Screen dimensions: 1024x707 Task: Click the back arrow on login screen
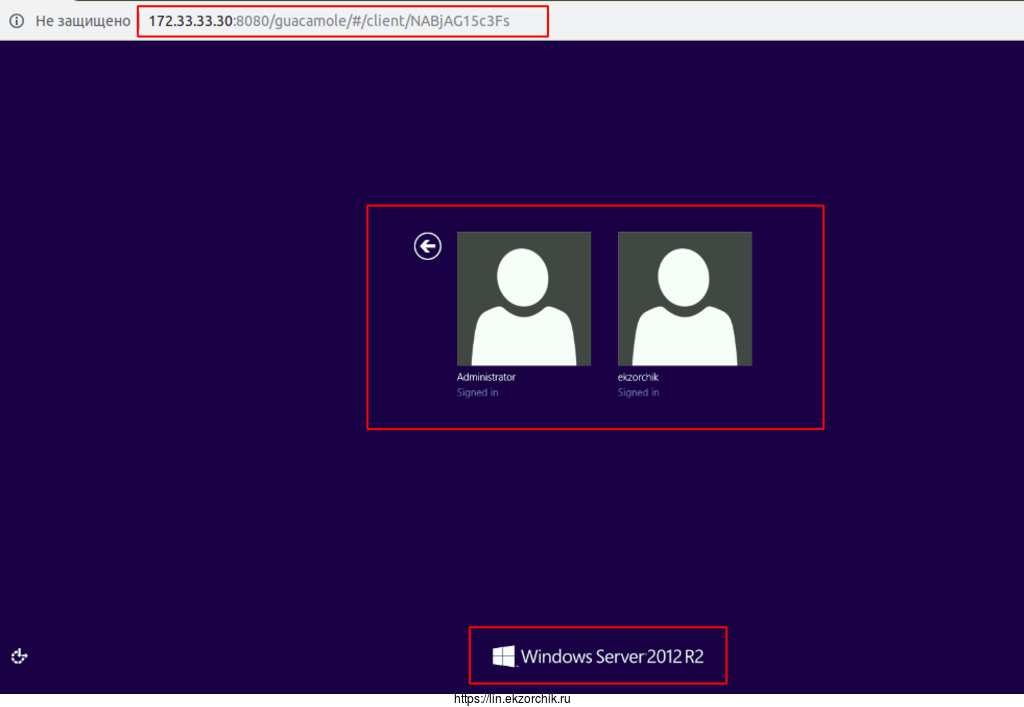pyautogui.click(x=428, y=246)
